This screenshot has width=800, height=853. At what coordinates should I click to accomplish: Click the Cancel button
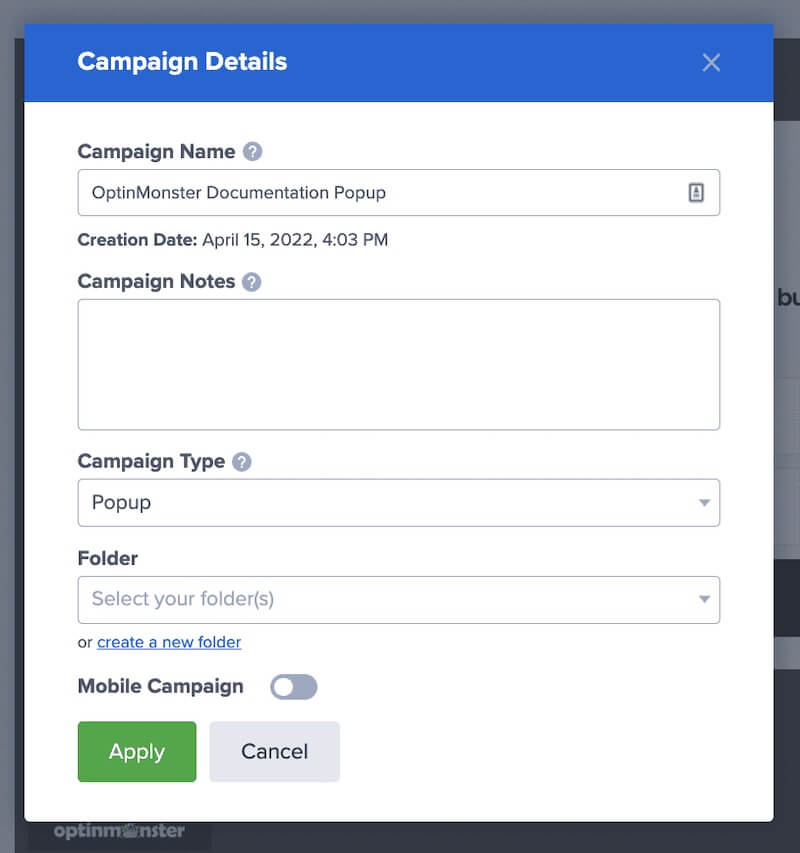274,751
